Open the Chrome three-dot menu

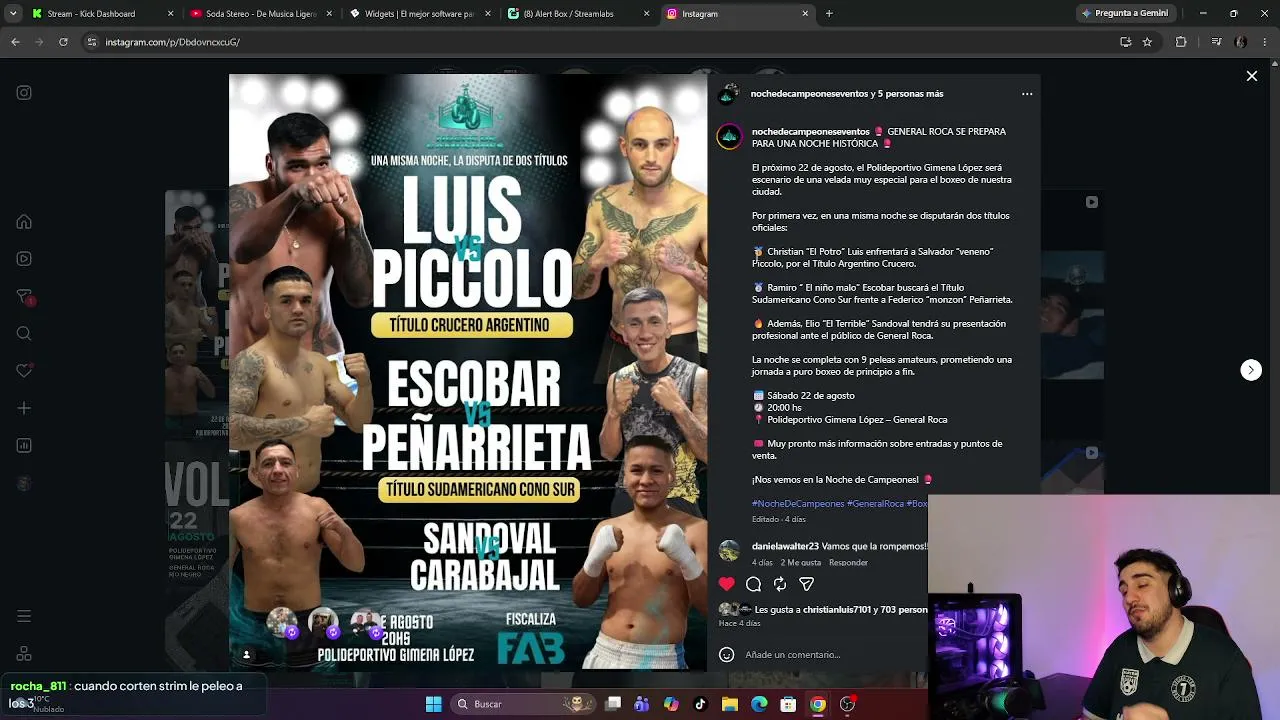(1265, 42)
